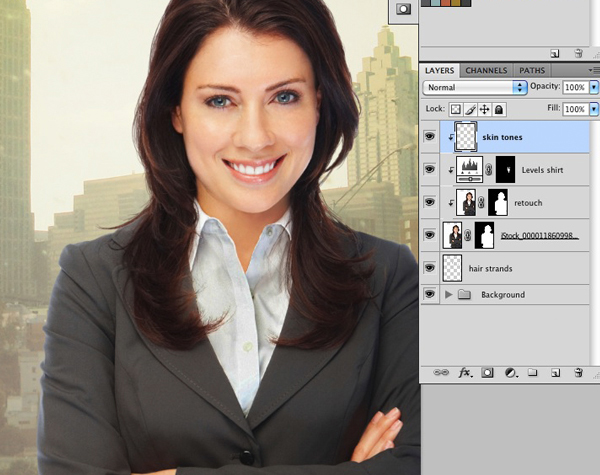Hide the hair strands layer

pyautogui.click(x=430, y=268)
